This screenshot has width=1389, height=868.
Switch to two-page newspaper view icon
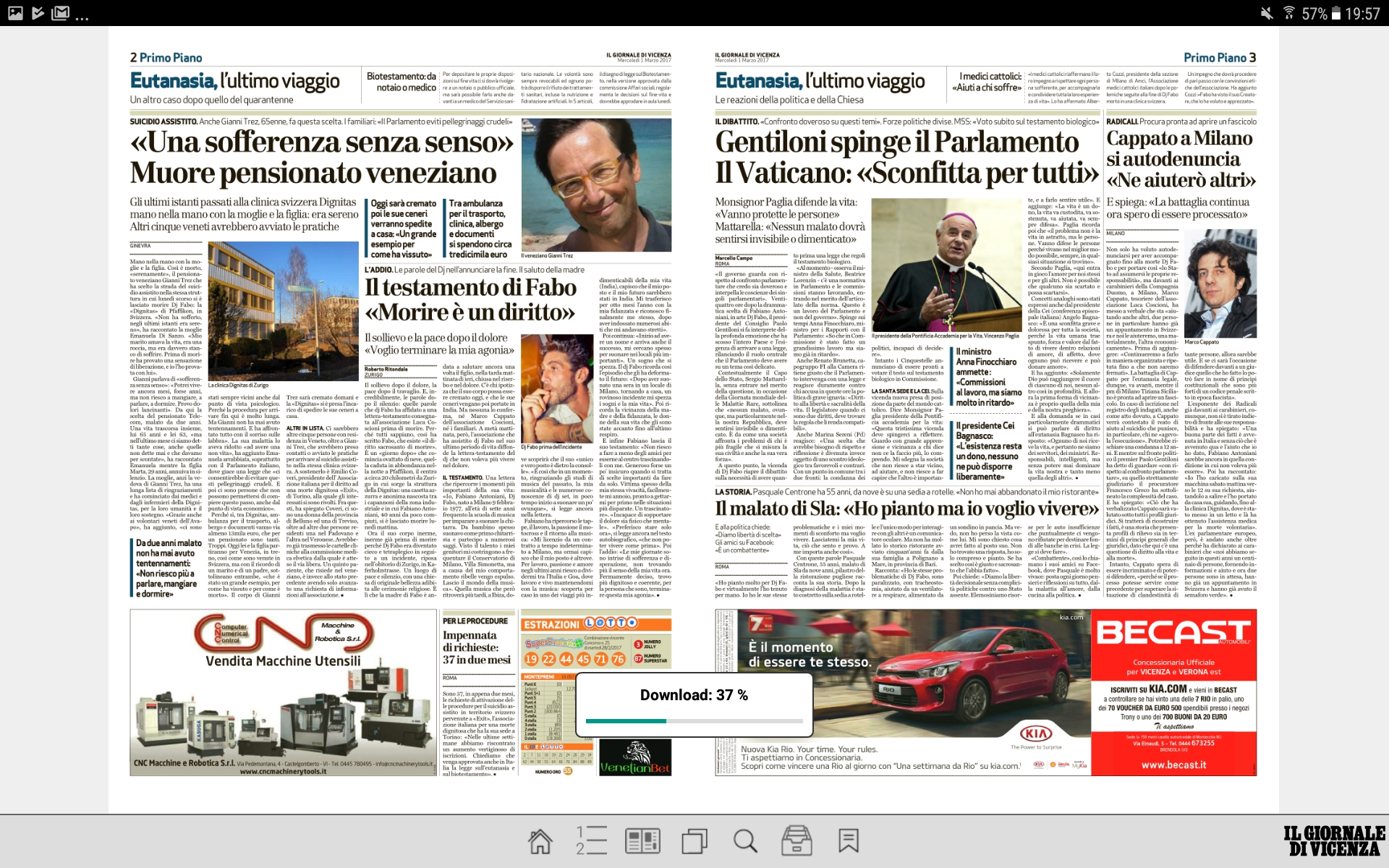(x=642, y=841)
